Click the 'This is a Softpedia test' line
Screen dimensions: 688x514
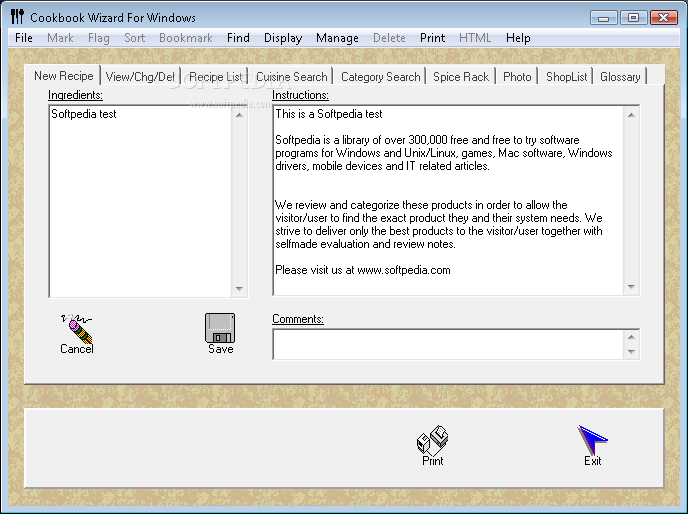click(x=329, y=114)
